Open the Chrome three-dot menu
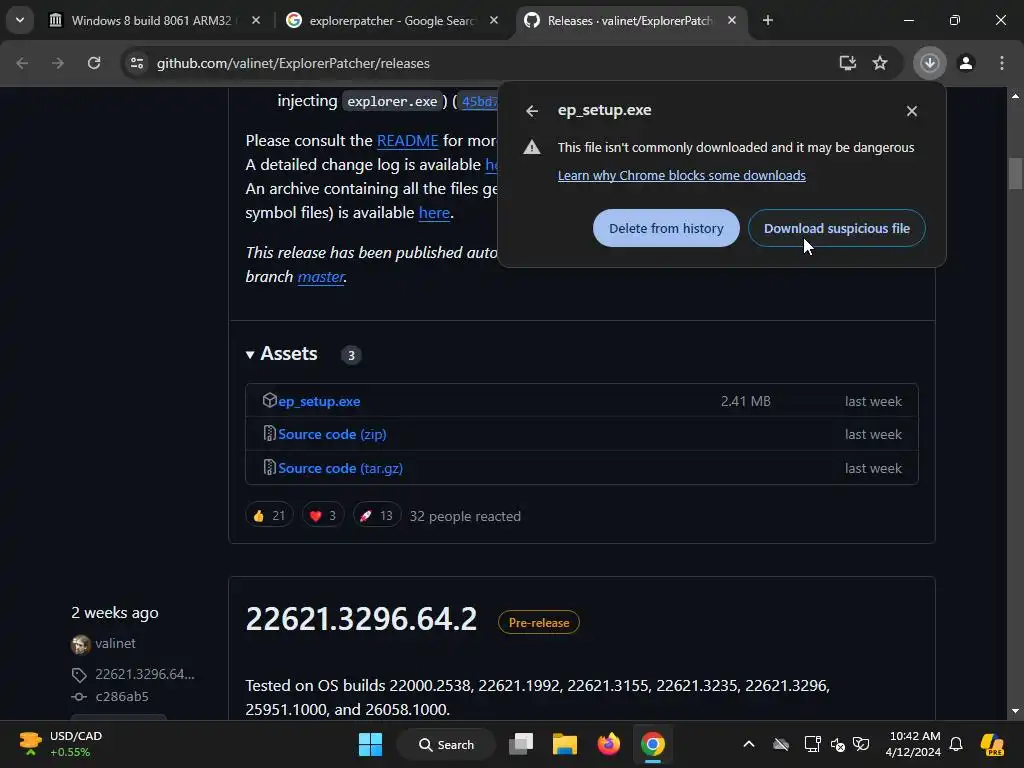 tap(1002, 63)
